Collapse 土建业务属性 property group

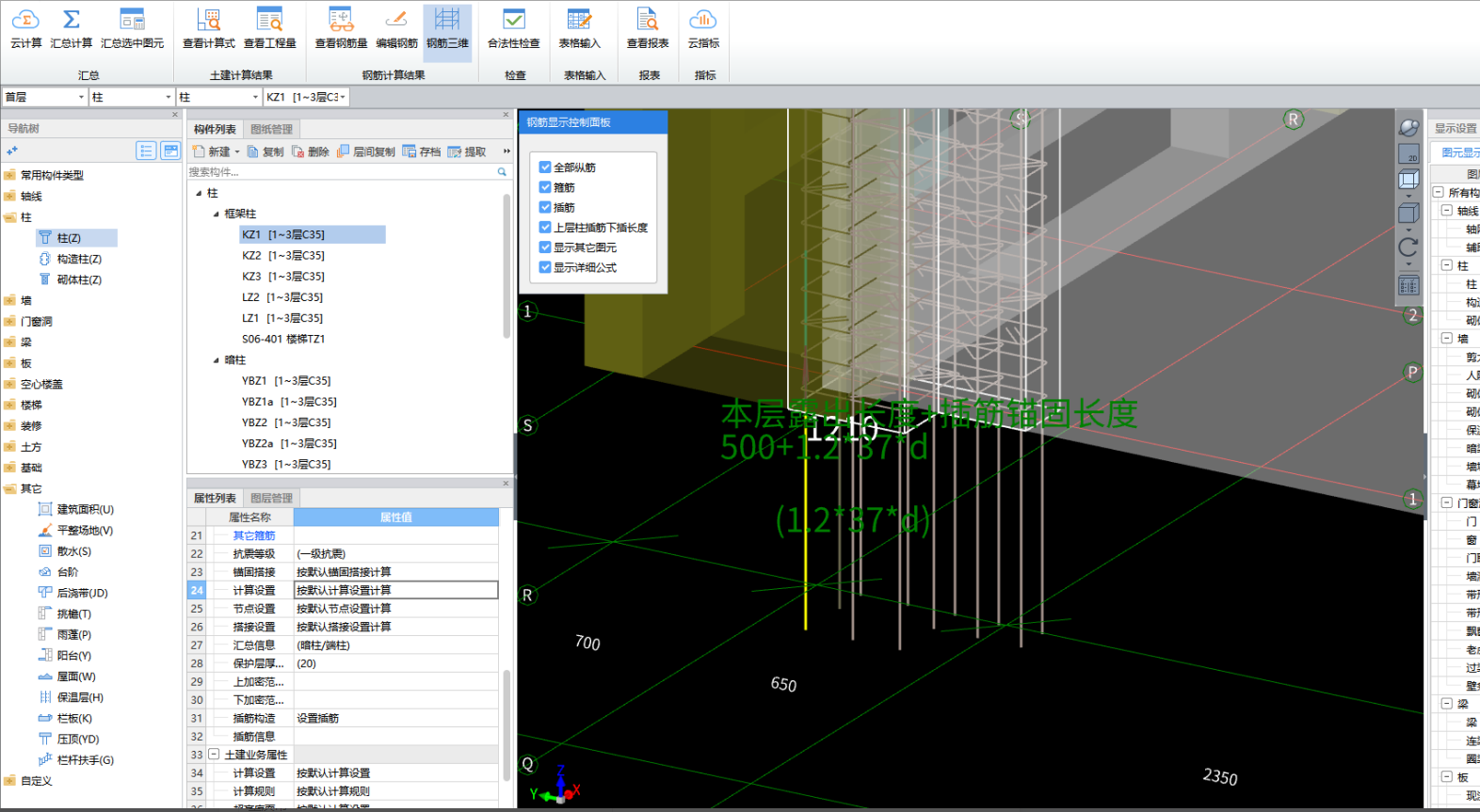[x=214, y=755]
